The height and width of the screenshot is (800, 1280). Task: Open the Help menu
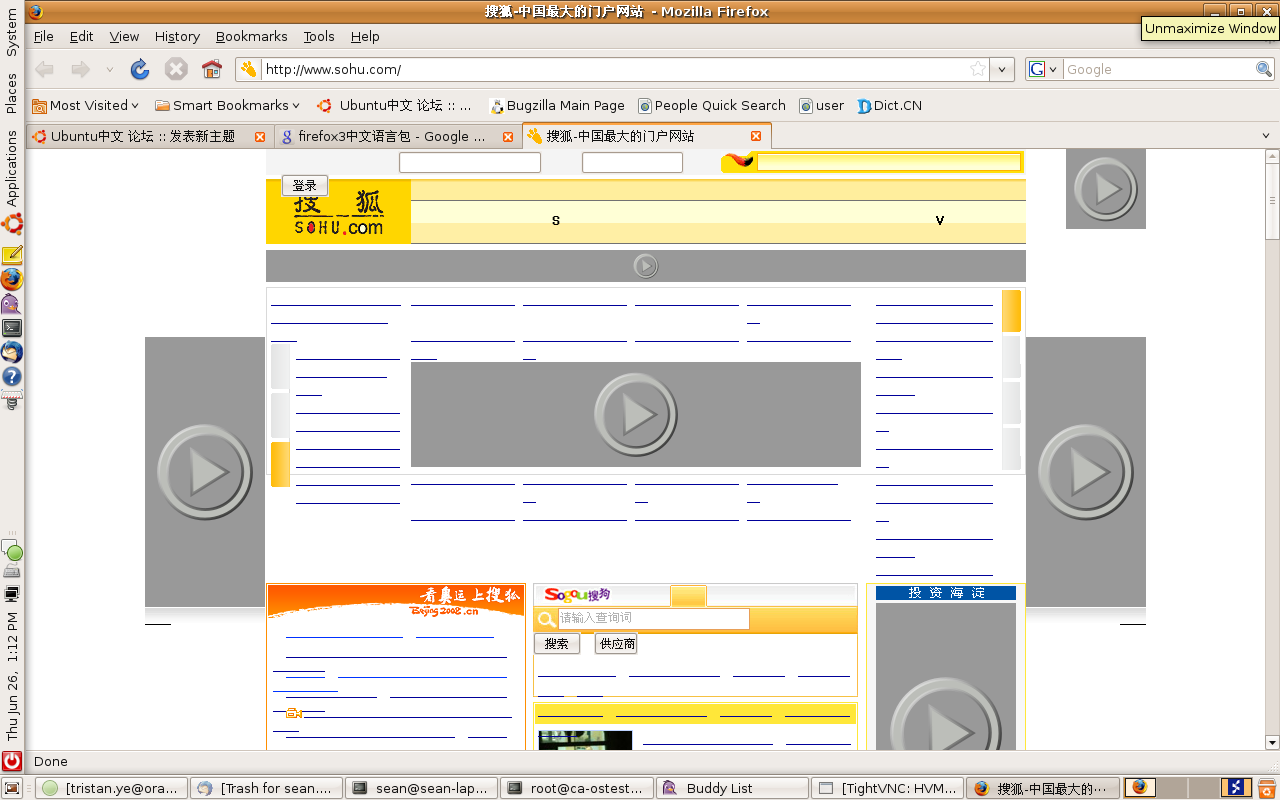[x=365, y=36]
